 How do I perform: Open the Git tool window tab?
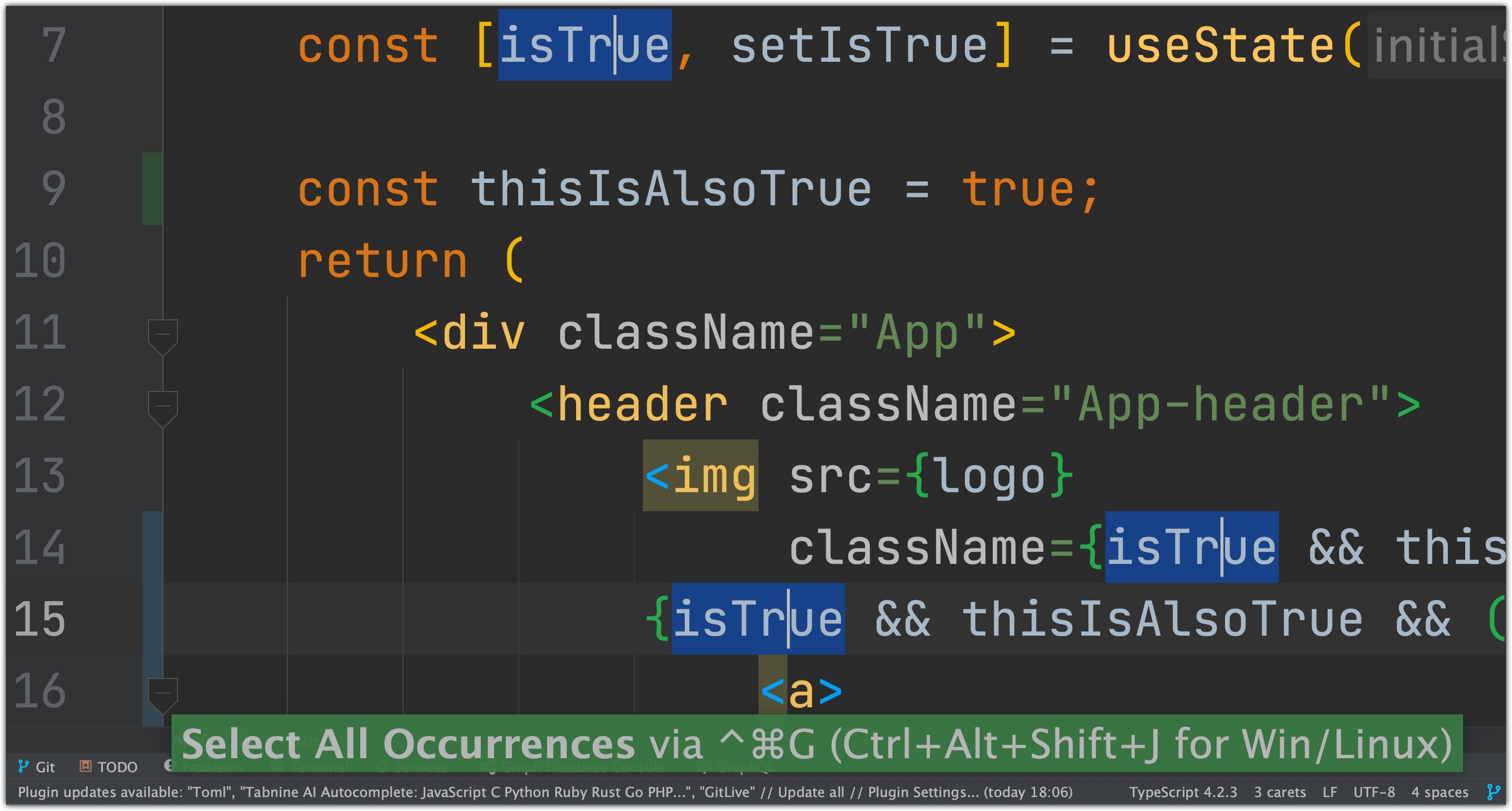click(x=36, y=766)
